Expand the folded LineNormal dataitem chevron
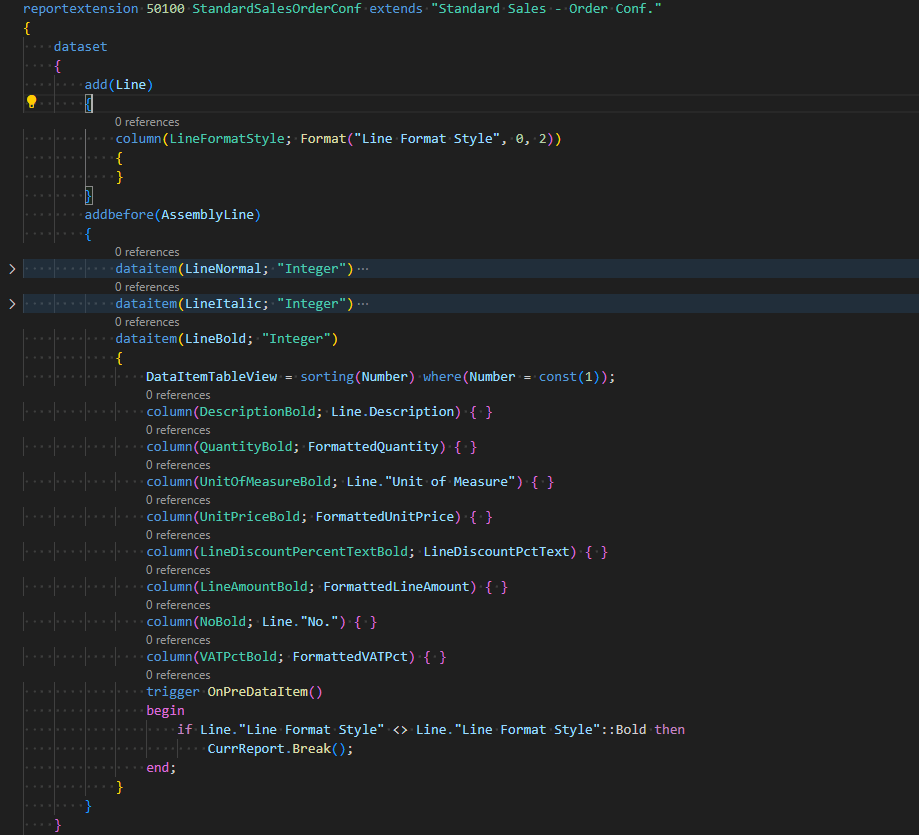 [x=12, y=269]
